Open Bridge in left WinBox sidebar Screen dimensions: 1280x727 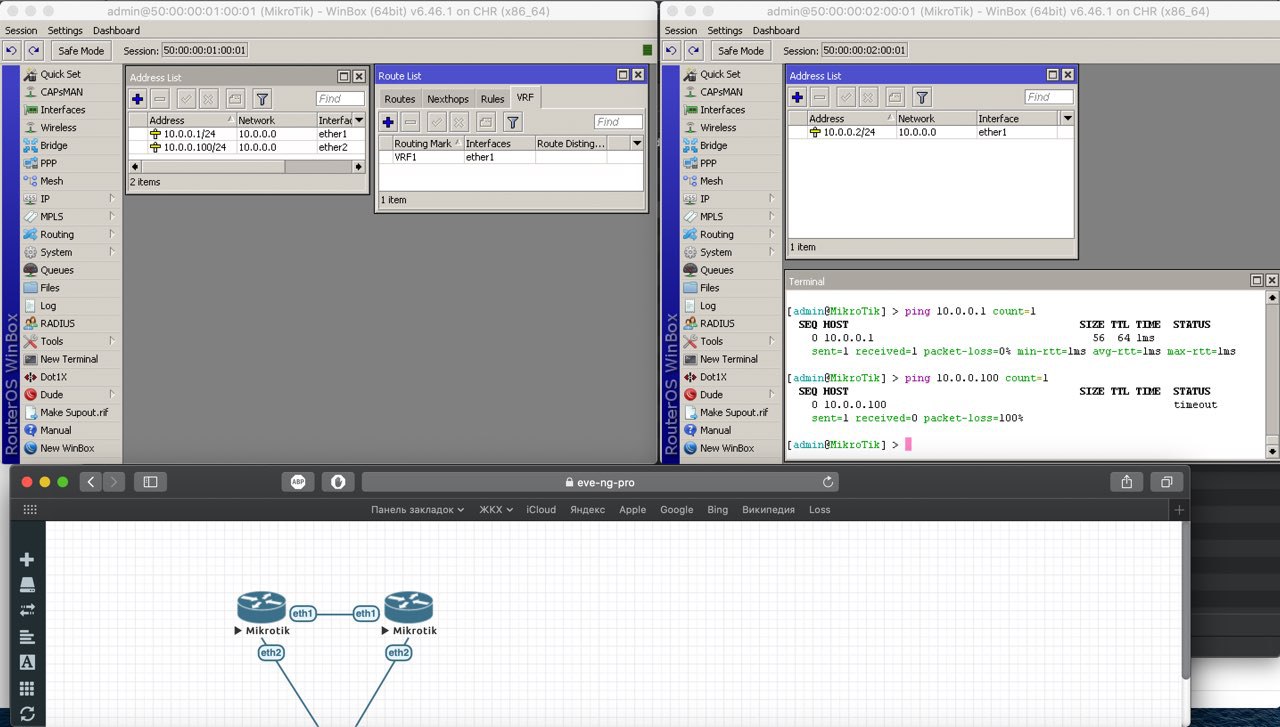pyautogui.click(x=54, y=145)
